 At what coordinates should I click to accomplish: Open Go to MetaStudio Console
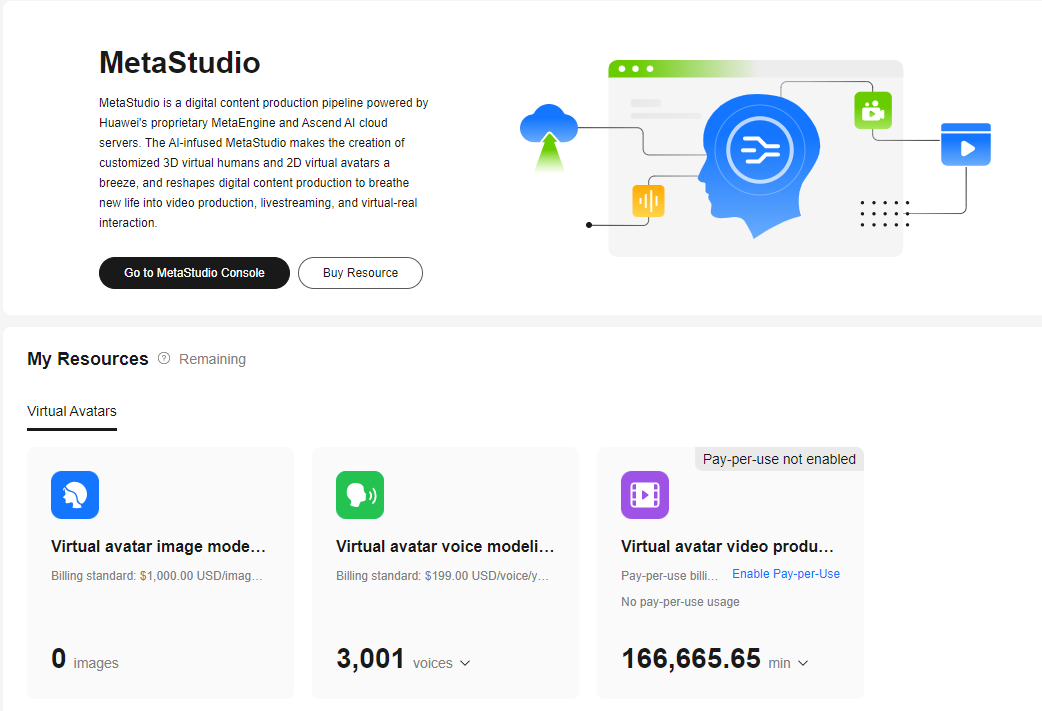coord(194,273)
